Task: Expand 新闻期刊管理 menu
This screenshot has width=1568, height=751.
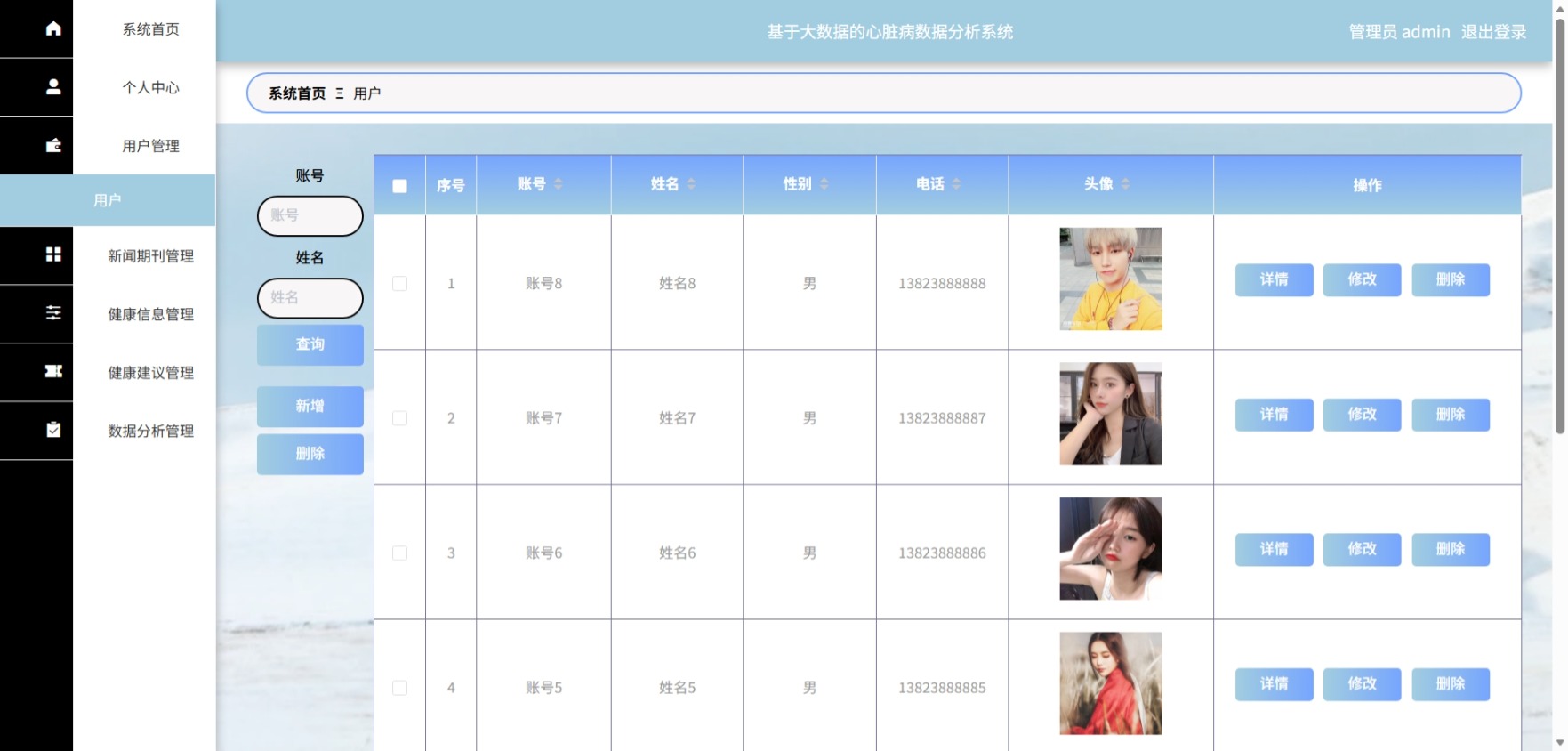Action: (150, 256)
